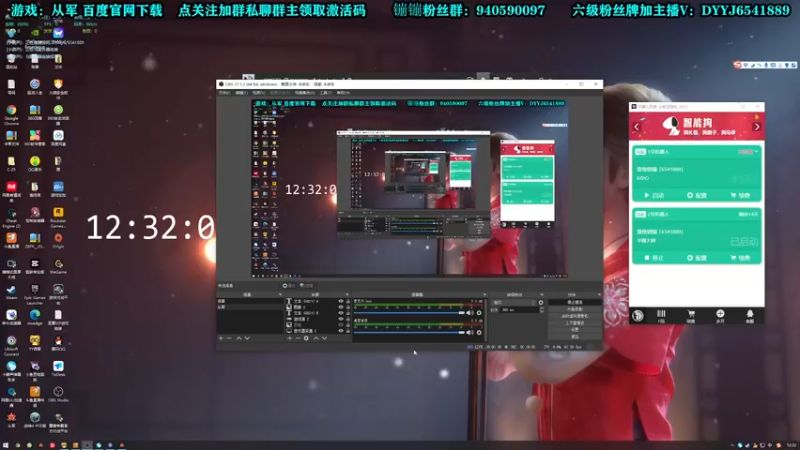Adjust transition duration stepper arrows
Viewport: 800px width, 450px height.
[541, 310]
